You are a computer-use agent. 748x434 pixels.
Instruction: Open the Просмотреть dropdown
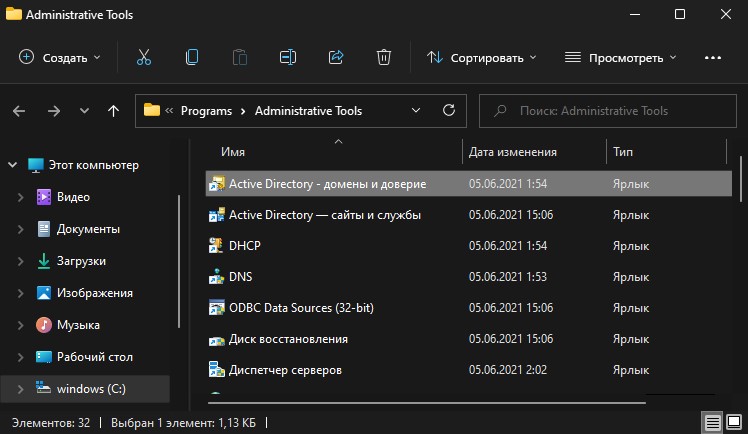click(621, 58)
